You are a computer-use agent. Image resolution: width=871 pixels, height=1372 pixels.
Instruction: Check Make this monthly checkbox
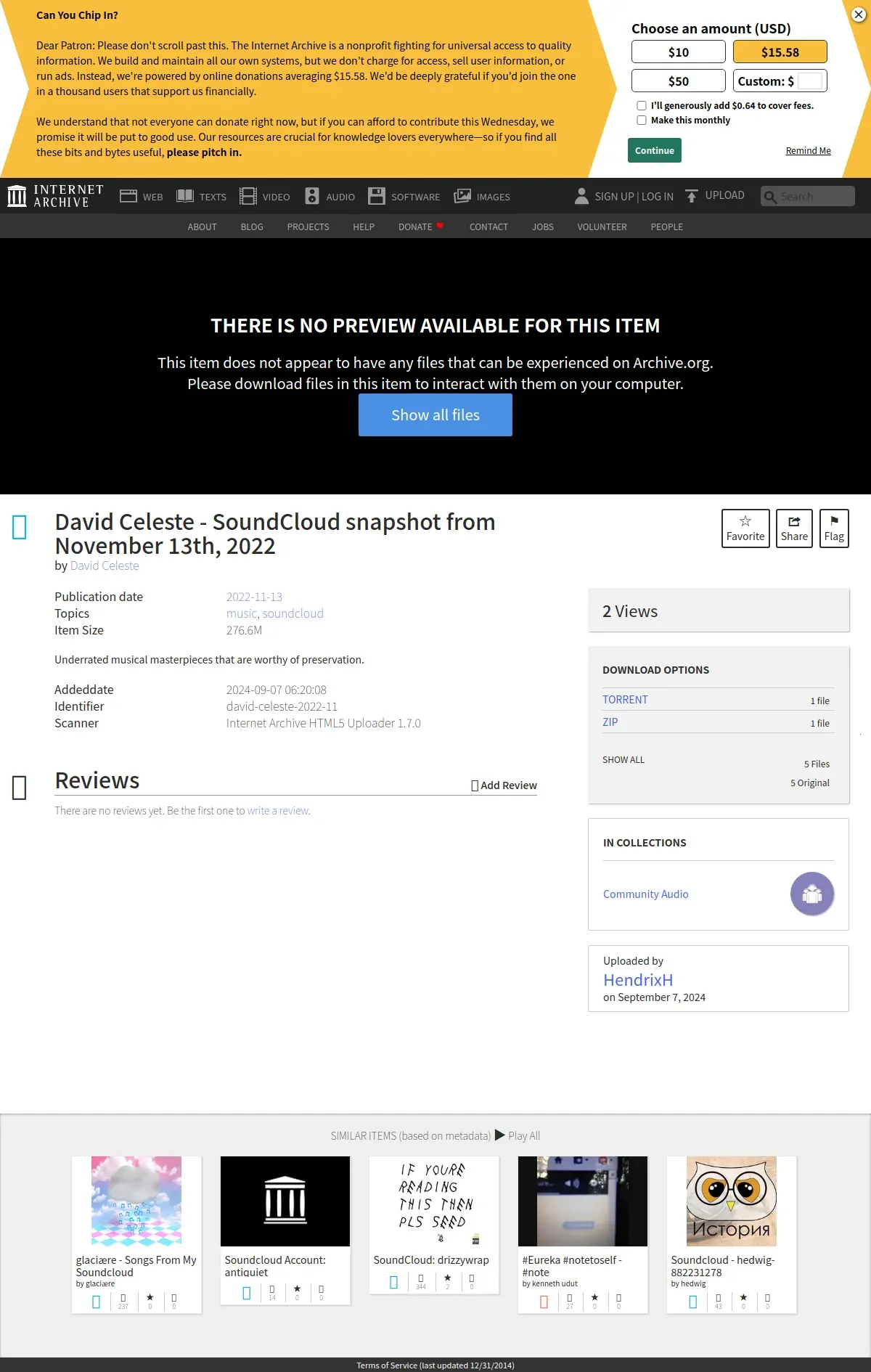[x=642, y=121]
